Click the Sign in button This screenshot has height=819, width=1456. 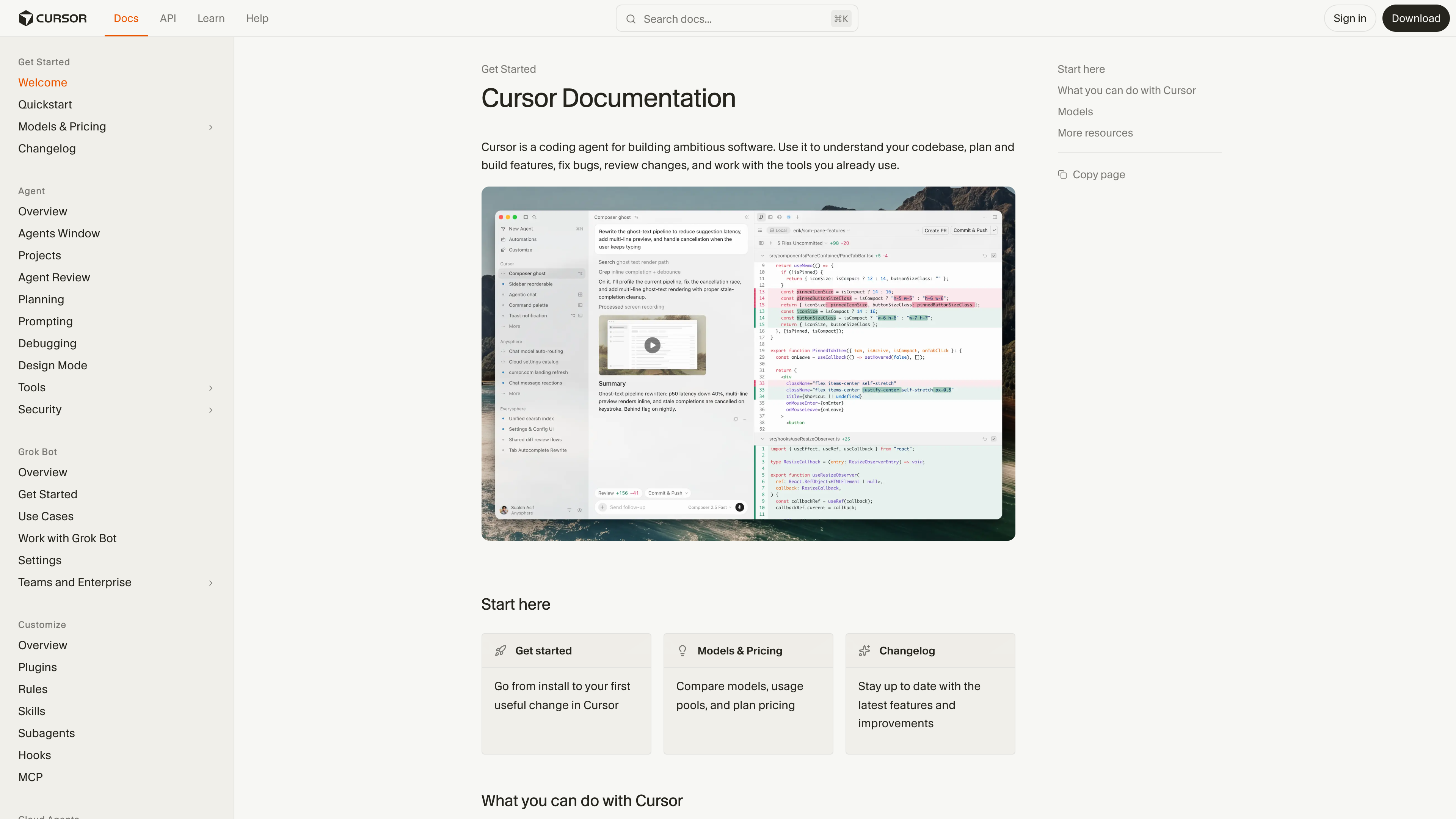coord(1350,18)
